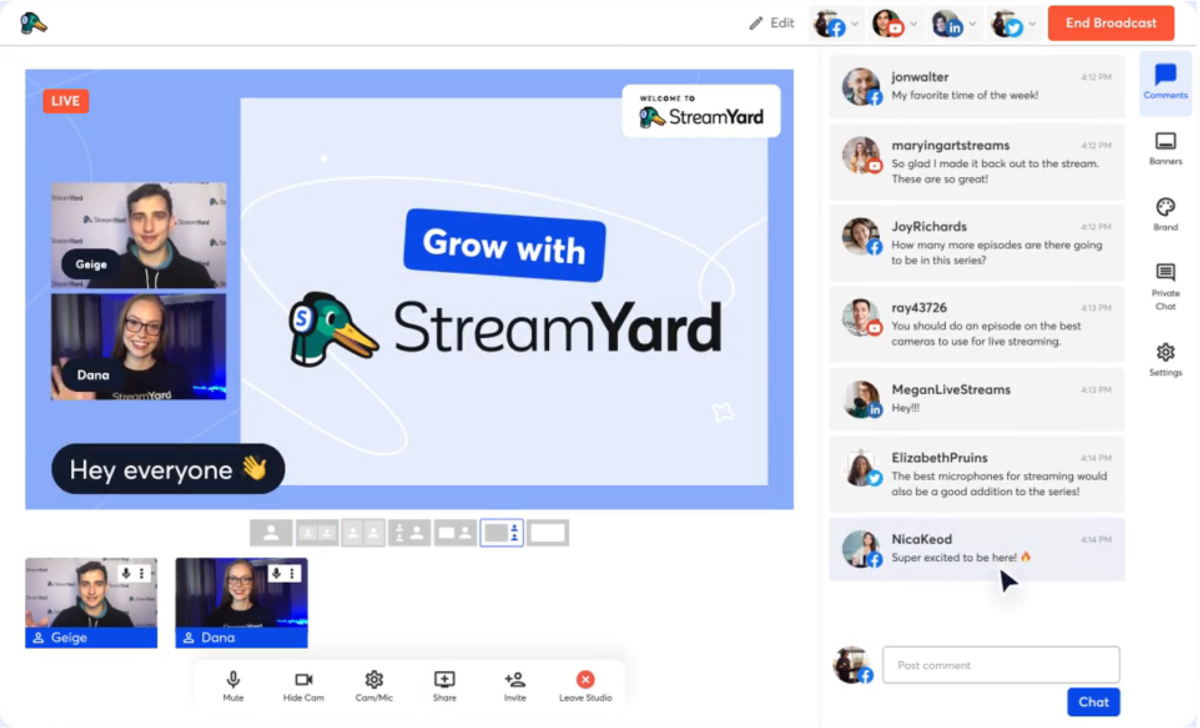This screenshot has width=1200, height=728.
Task: Expand the YouTube destination dropdown in header
Action: pyautogui.click(x=913, y=24)
